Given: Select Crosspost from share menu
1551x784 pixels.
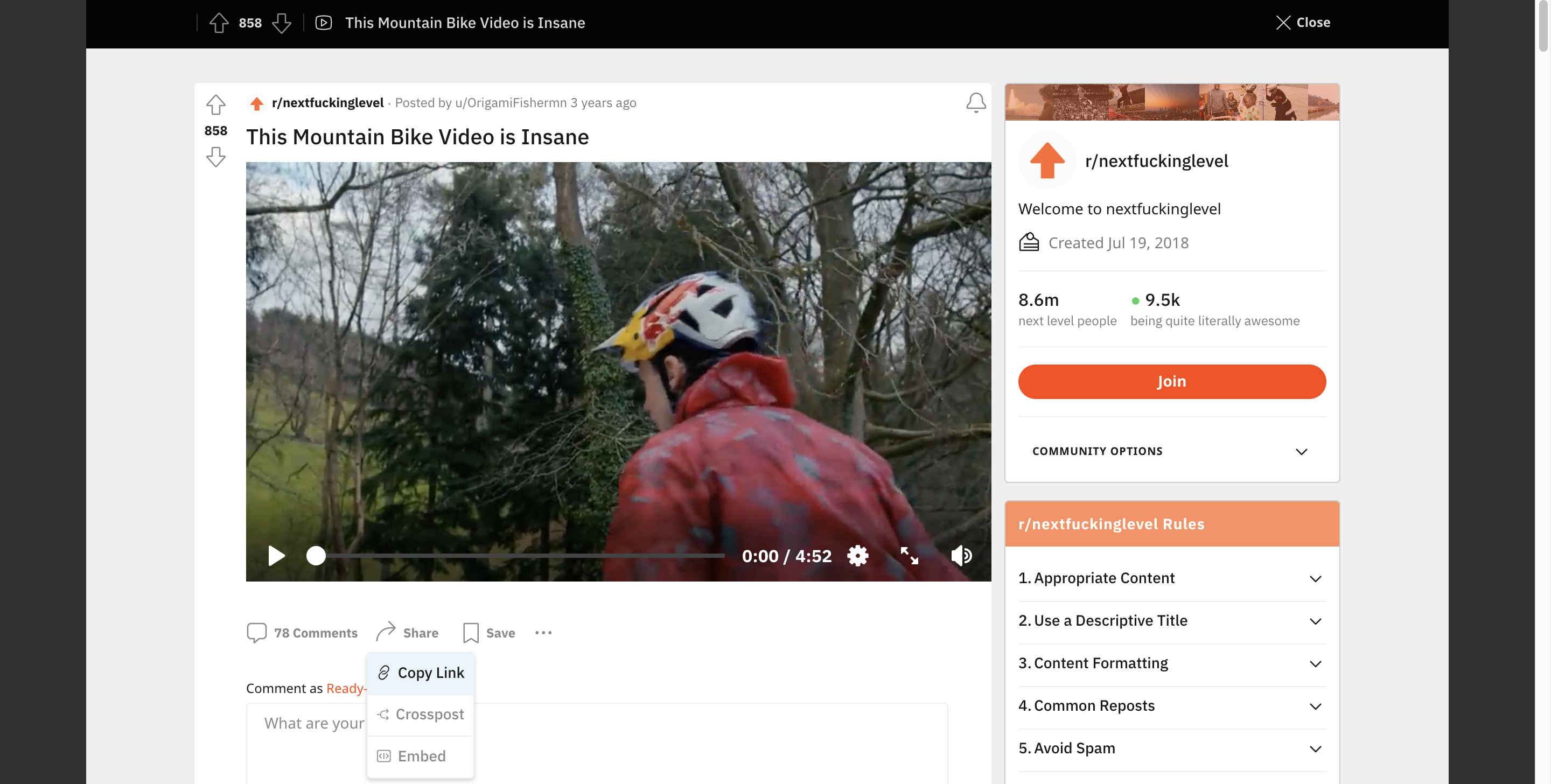Looking at the screenshot, I should pos(421,714).
